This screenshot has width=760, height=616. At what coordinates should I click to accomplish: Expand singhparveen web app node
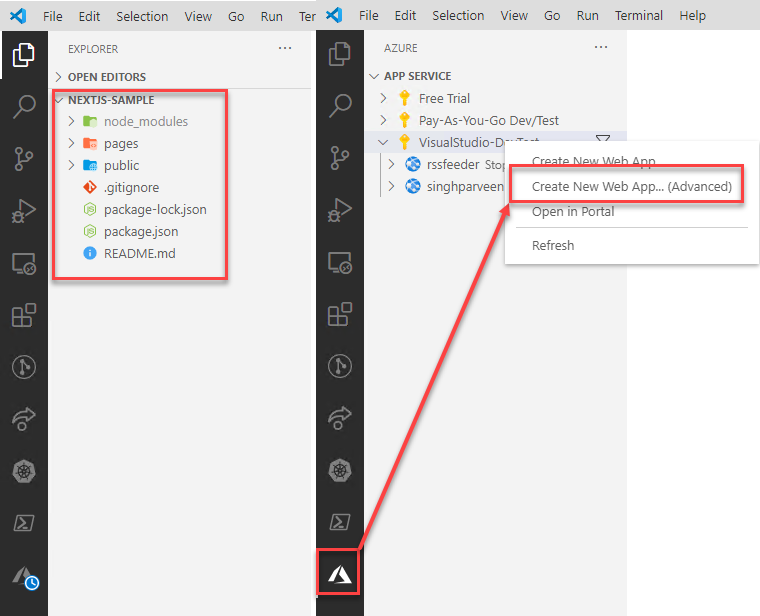(392, 186)
